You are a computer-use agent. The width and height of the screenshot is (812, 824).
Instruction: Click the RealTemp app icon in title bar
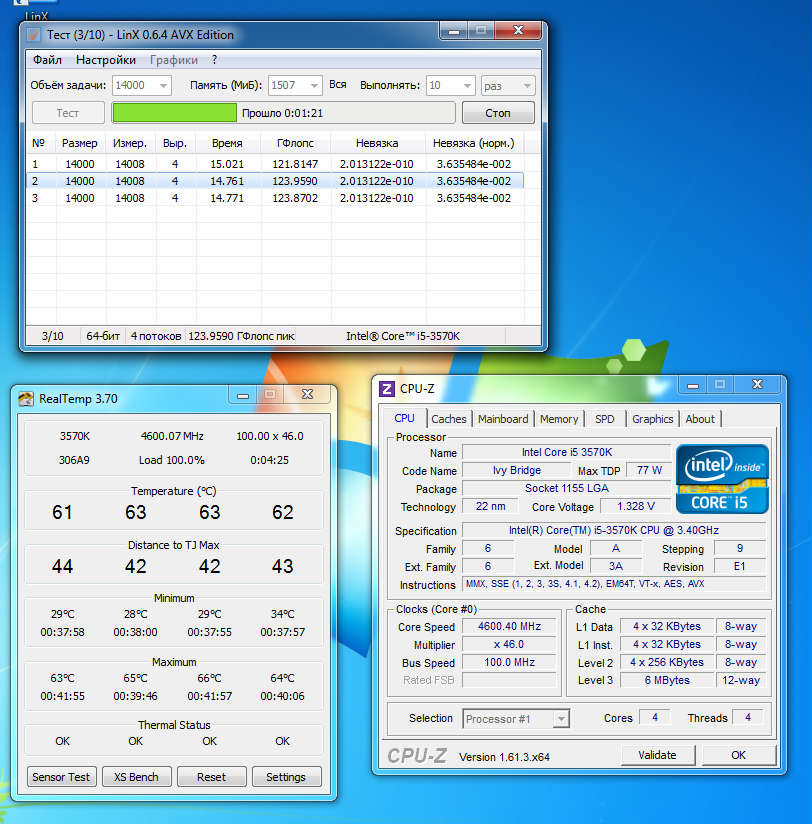(x=26, y=399)
